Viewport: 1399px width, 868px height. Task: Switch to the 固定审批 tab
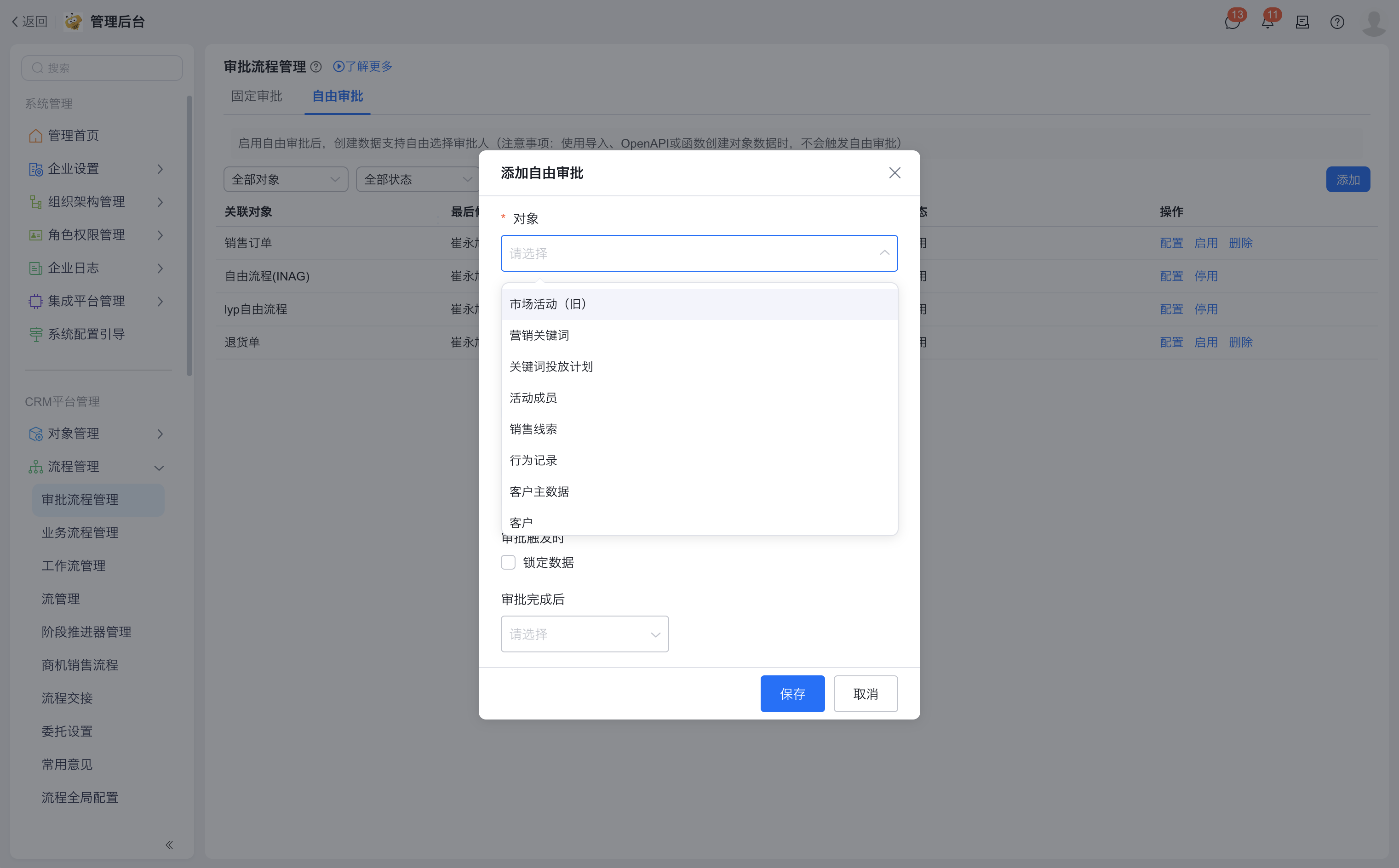[x=256, y=96]
